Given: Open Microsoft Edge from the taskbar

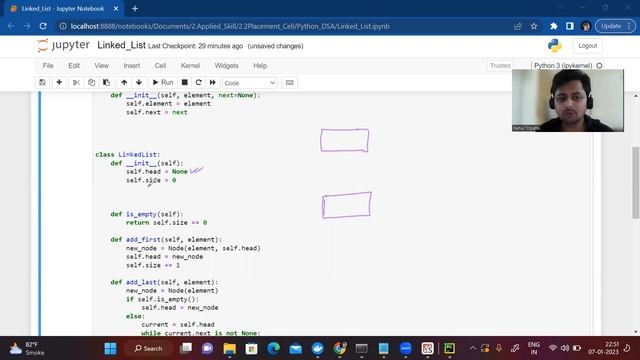Looking at the screenshot, I should (273, 349).
